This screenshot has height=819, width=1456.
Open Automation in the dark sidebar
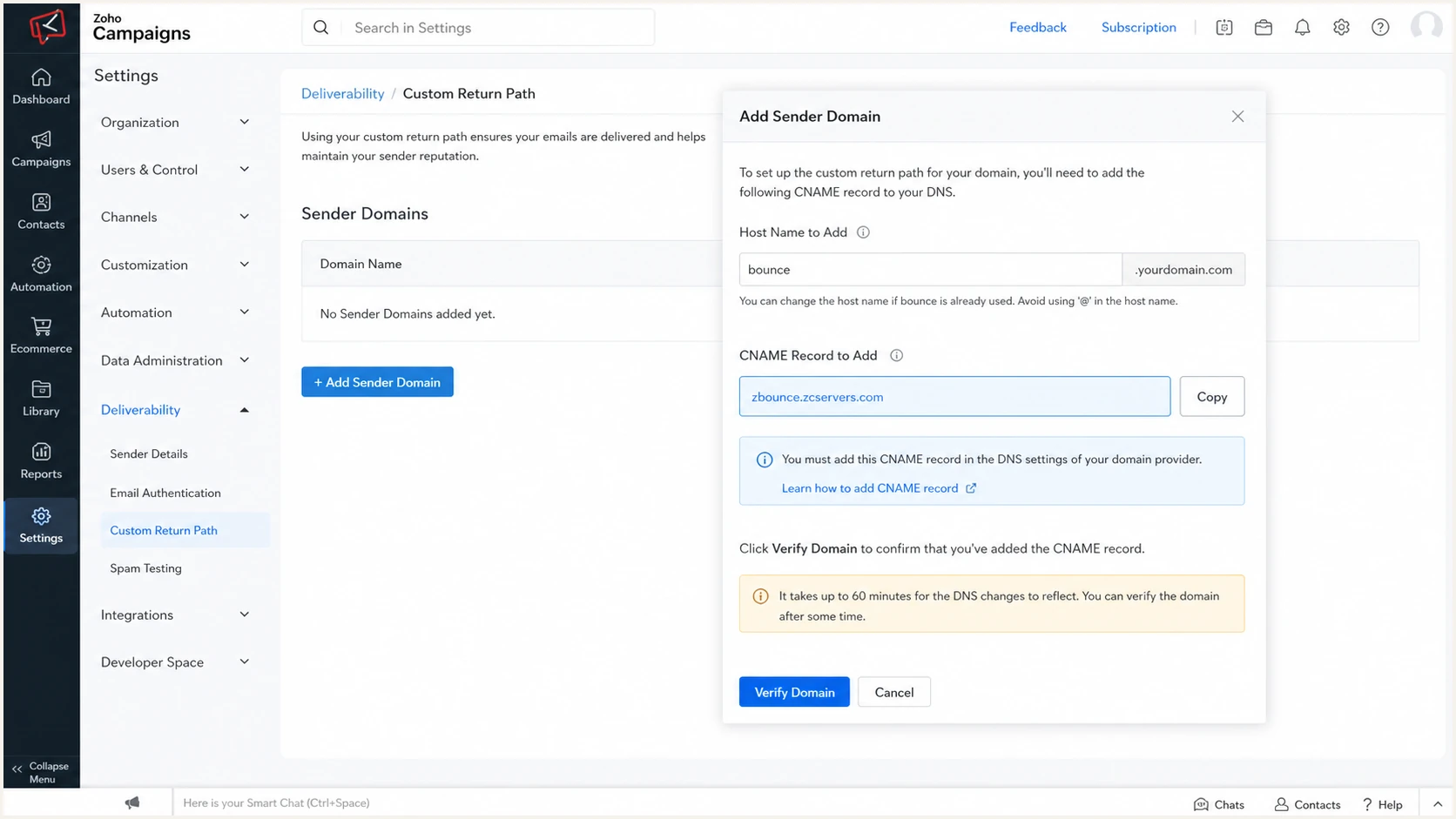pyautogui.click(x=41, y=274)
